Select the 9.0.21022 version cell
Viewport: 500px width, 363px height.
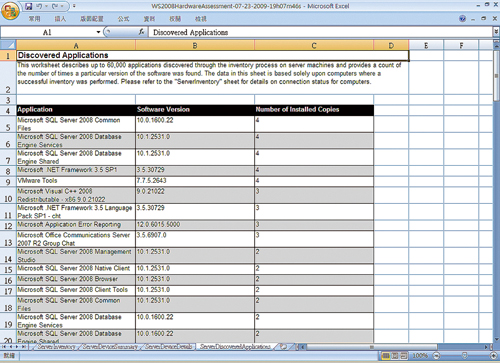(x=195, y=195)
